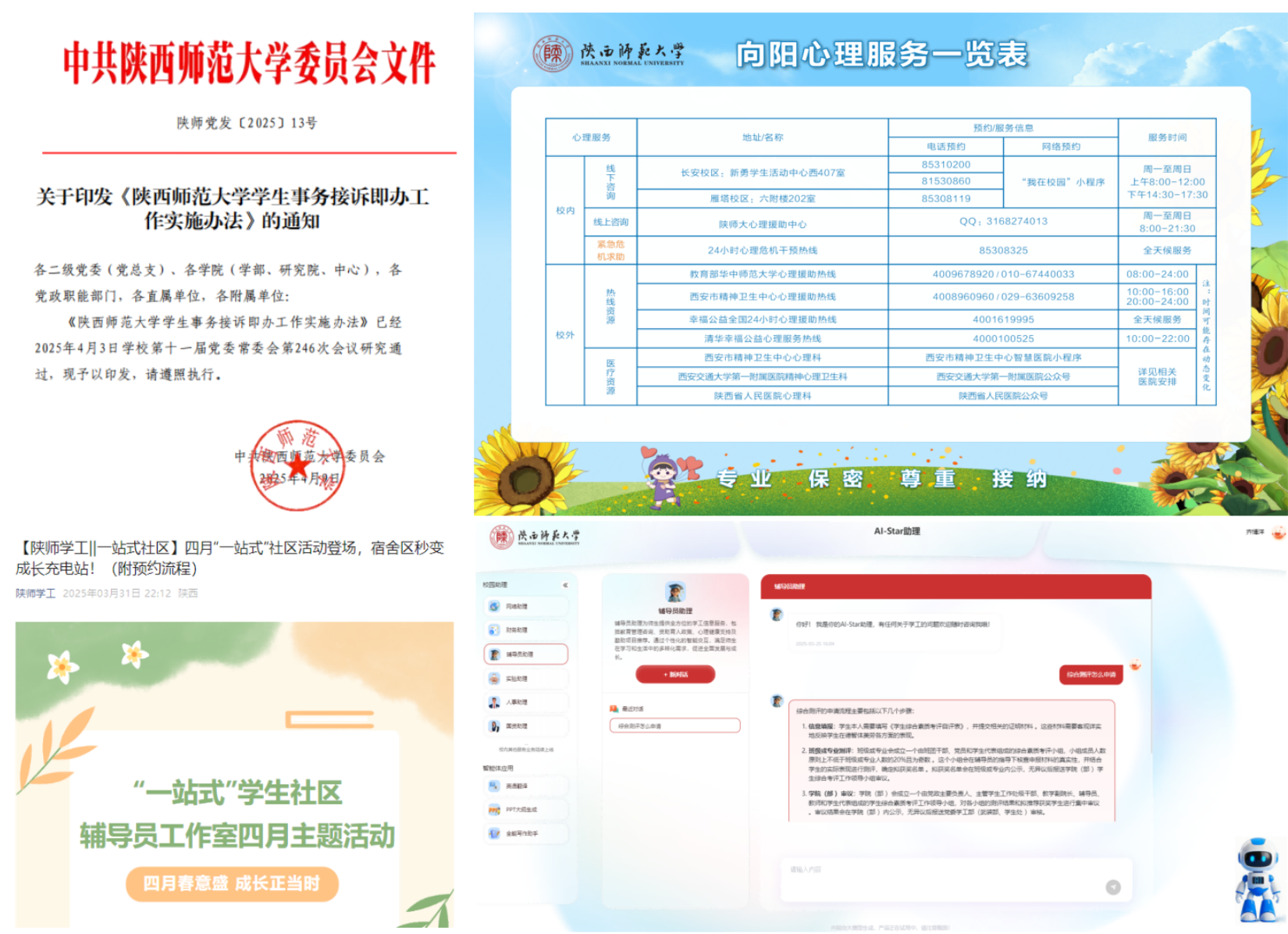Open the 网络助理 assistant icon
The image size is (1288, 934).
tap(494, 606)
